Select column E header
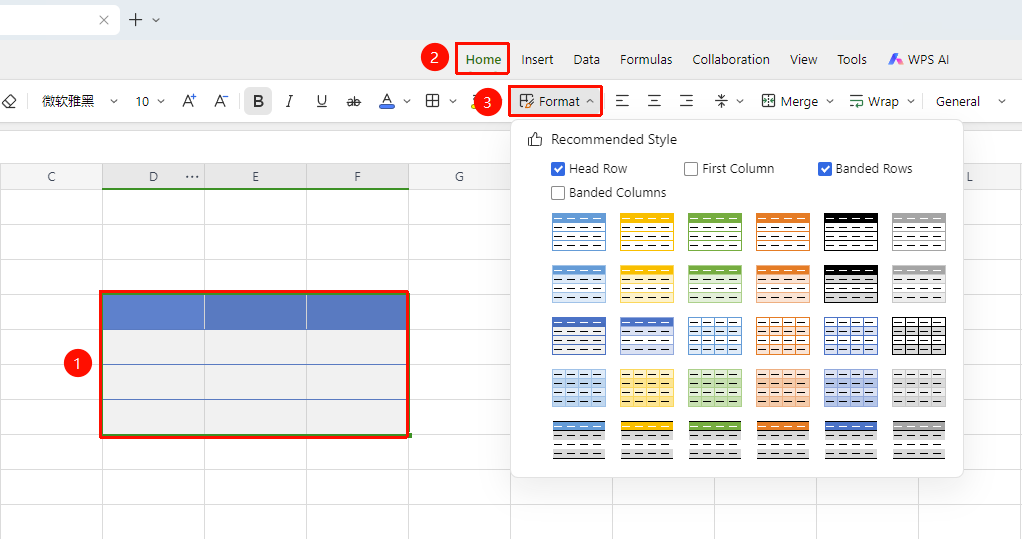This screenshot has height=539, width=1022. (256, 177)
